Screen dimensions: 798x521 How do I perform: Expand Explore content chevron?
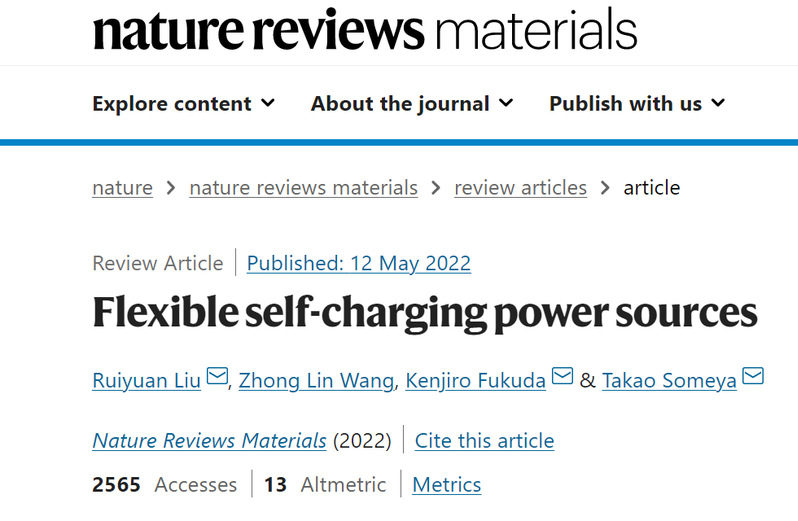[x=268, y=103]
